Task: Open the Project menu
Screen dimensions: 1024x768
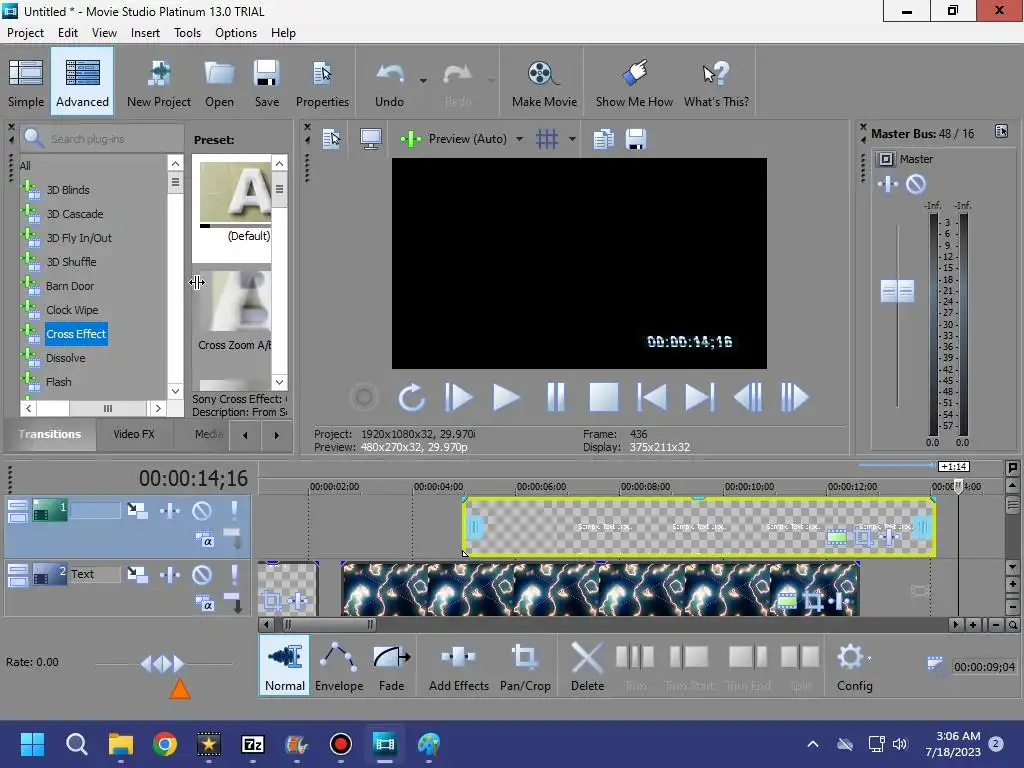Action: [x=25, y=33]
